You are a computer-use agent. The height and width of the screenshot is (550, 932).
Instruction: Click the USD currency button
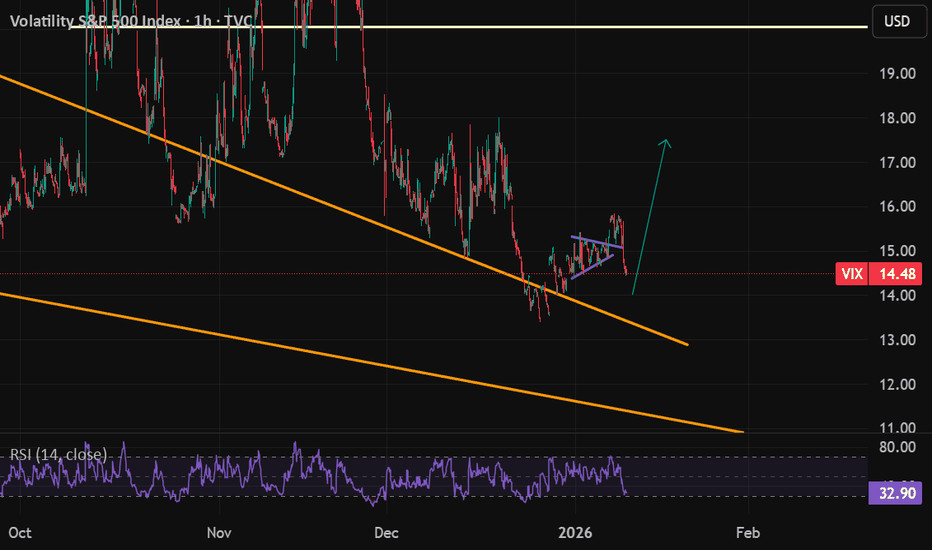(x=899, y=19)
